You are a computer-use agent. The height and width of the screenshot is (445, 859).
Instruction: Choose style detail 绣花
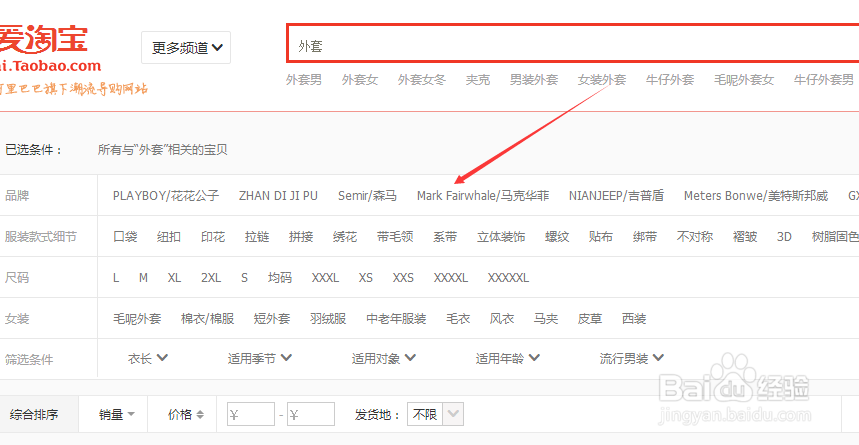(x=345, y=237)
